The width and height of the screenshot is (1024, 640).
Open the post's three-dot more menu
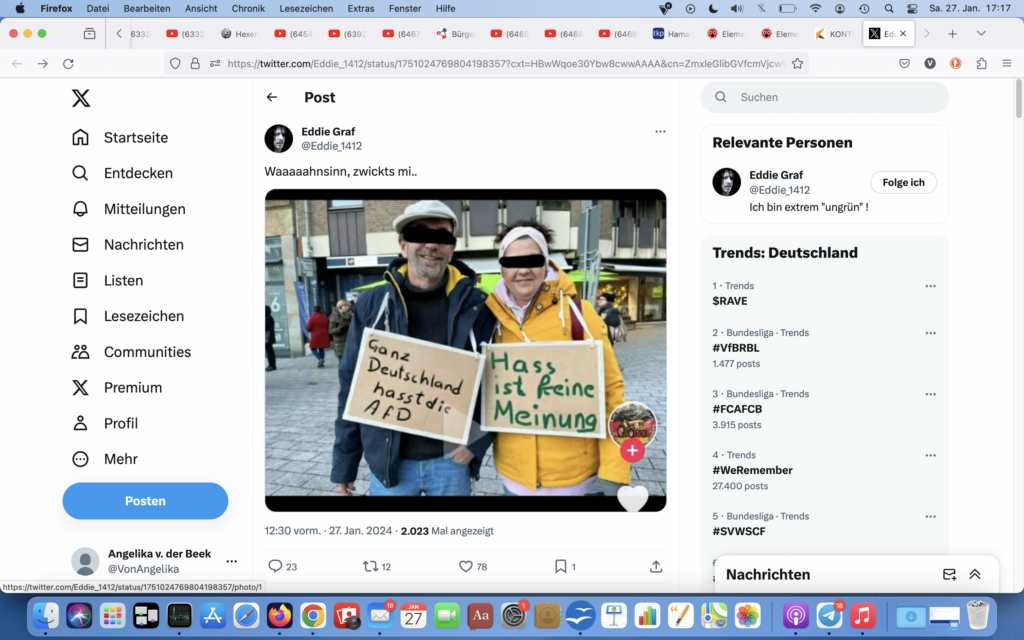660,131
